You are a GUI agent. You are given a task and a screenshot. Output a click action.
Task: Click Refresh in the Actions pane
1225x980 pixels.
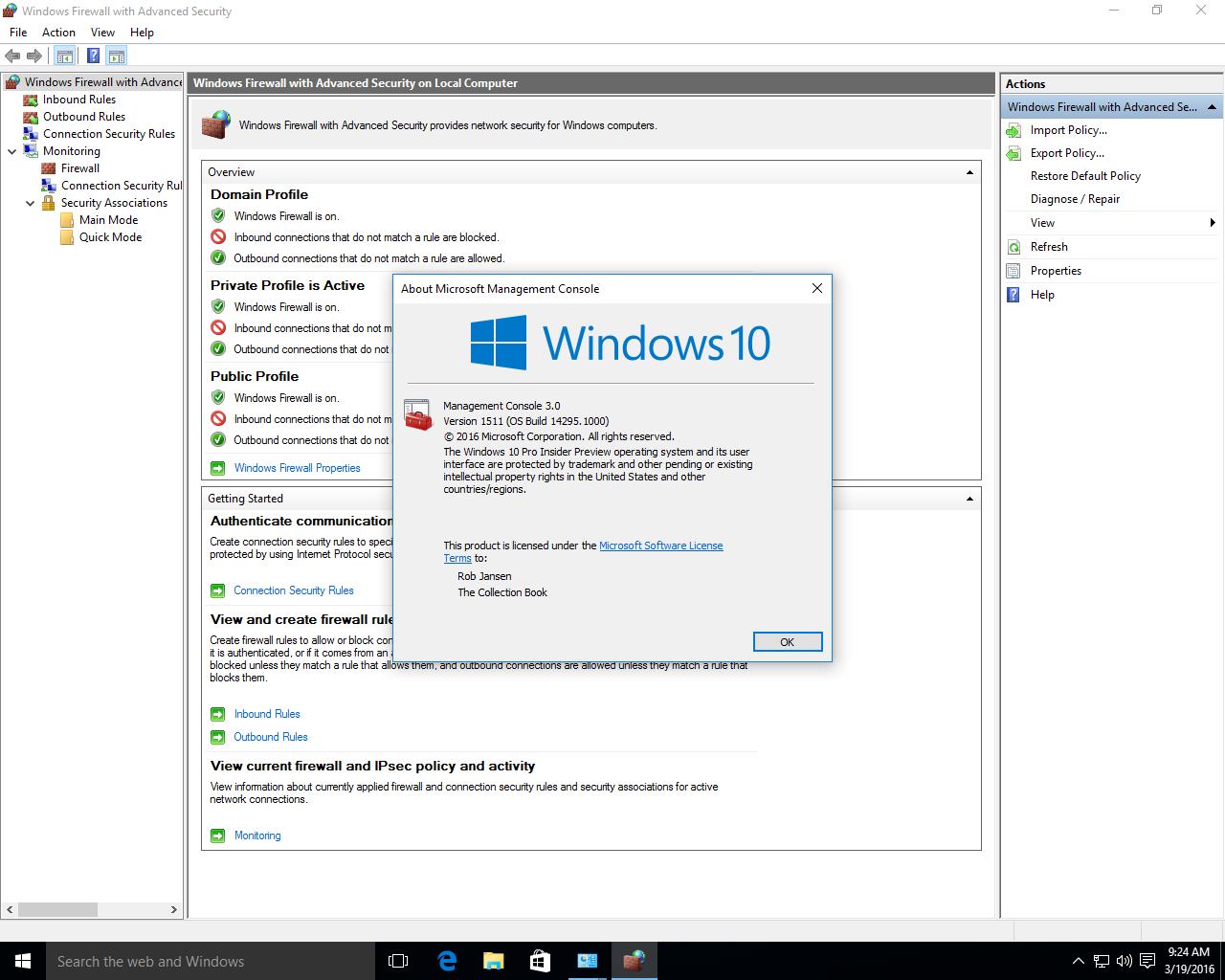point(1049,247)
